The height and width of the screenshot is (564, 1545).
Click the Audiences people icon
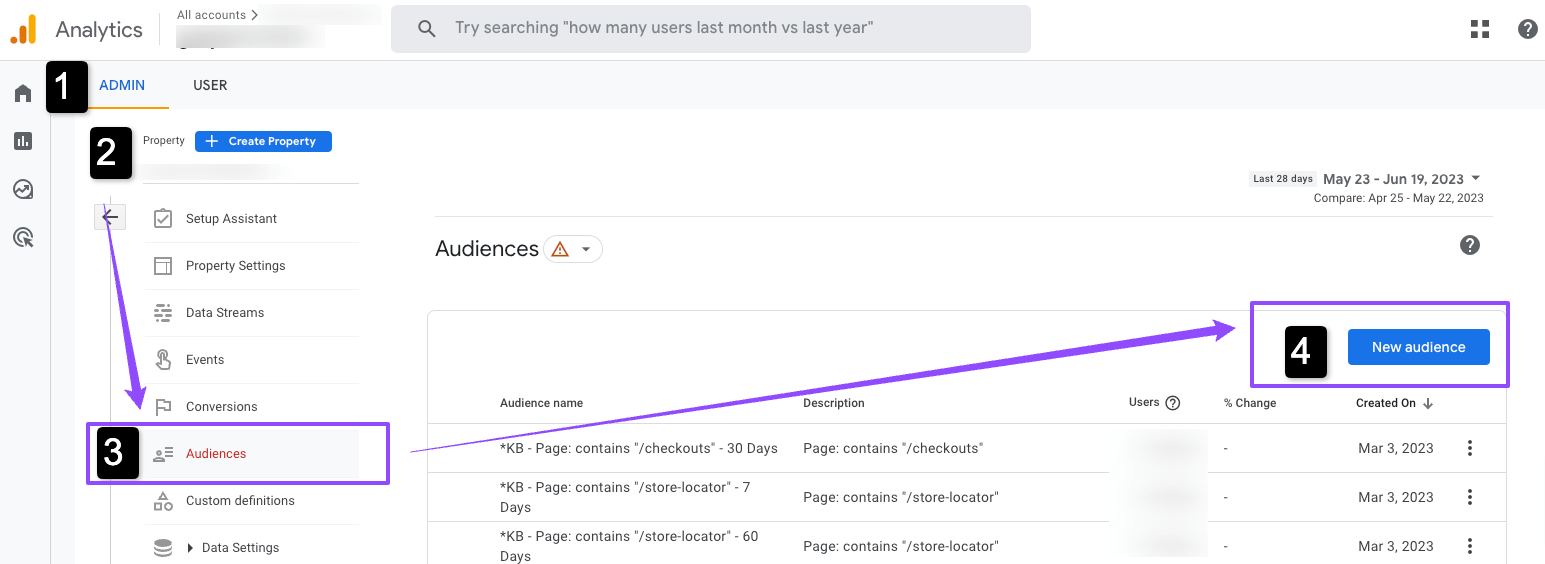[163, 454]
